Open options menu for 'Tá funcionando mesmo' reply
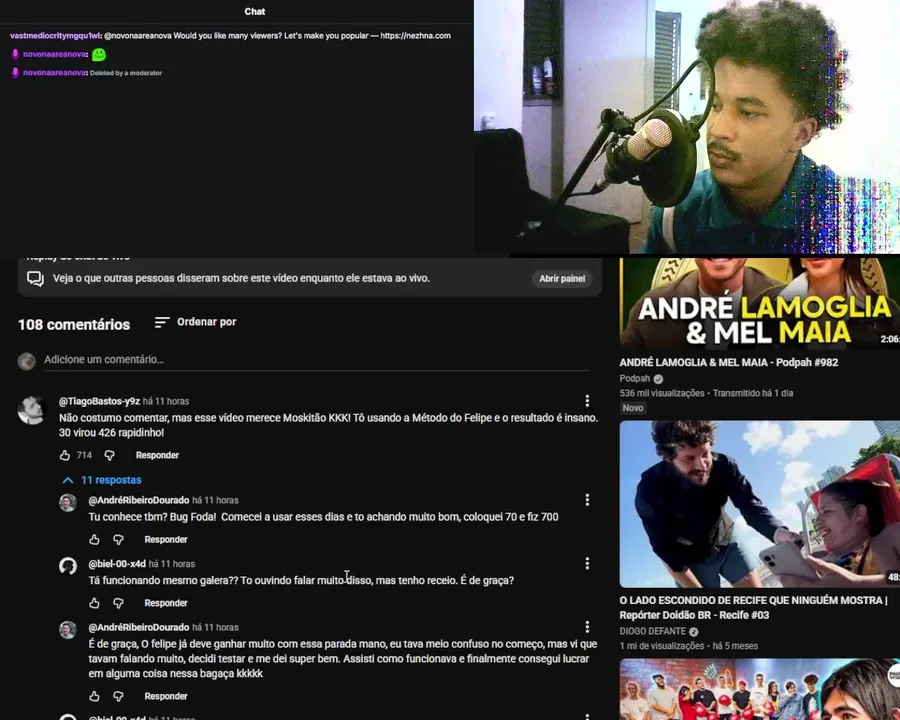Image resolution: width=900 pixels, height=720 pixels. [587, 563]
